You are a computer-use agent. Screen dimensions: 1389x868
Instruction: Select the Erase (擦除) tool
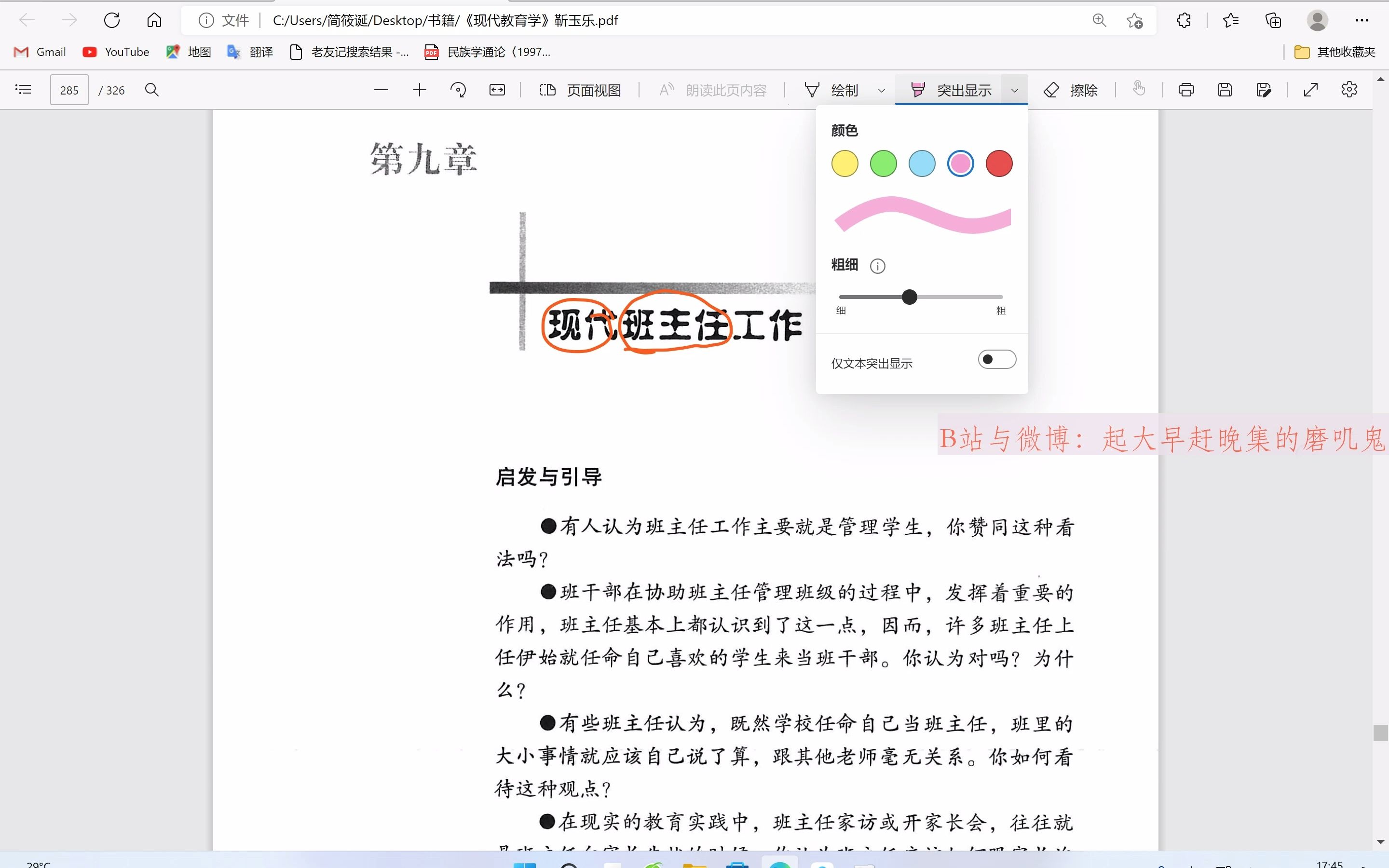click(x=1071, y=90)
